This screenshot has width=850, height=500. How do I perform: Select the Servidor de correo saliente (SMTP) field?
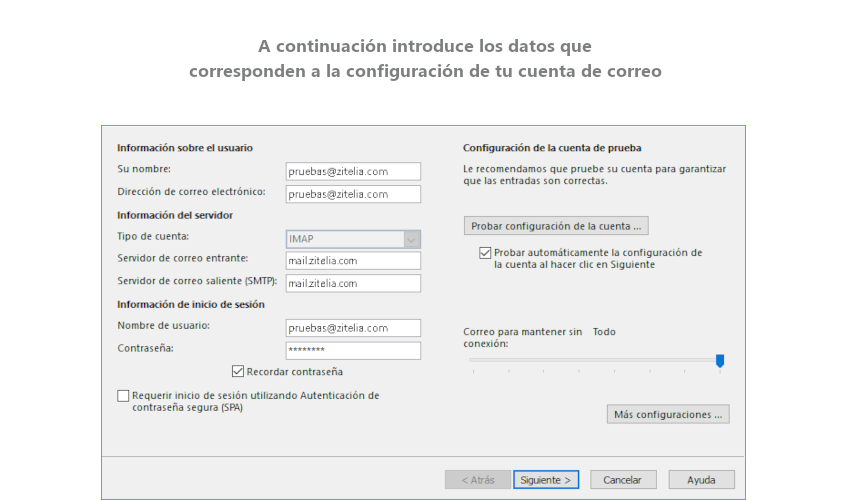(x=353, y=283)
